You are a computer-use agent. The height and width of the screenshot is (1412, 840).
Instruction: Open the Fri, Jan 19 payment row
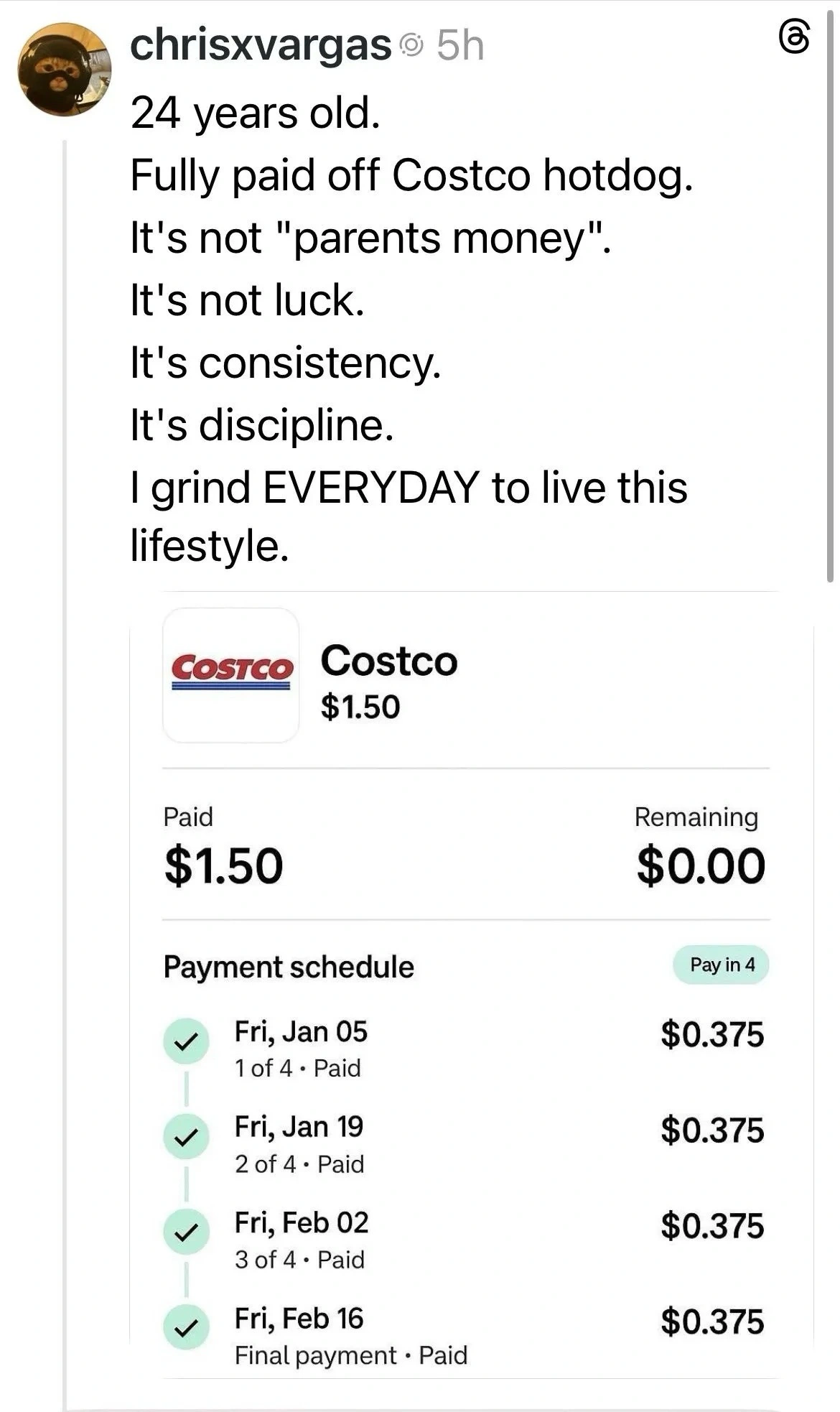[x=299, y=1127]
